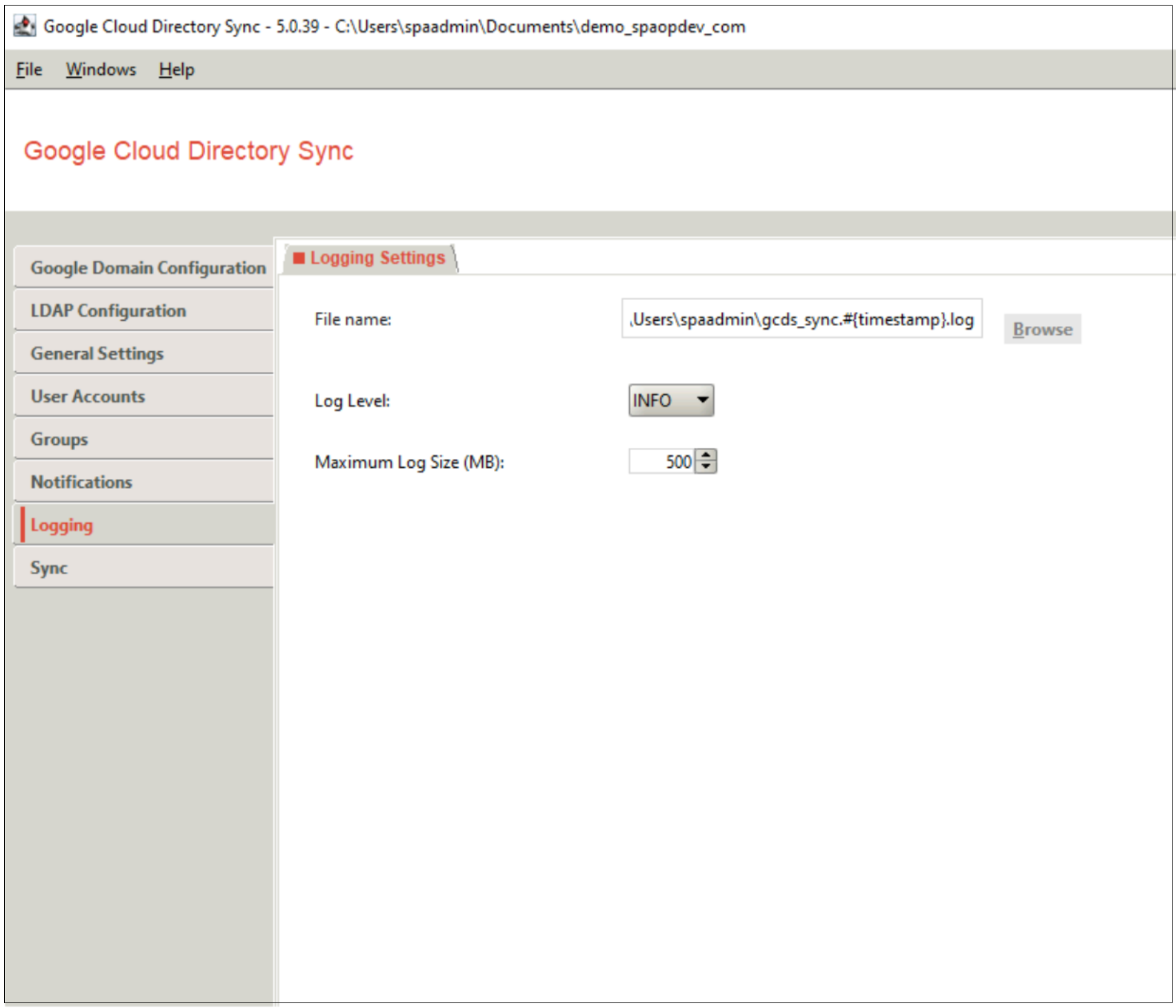Show the Notifications section
The image size is (1176, 1008).
[81, 482]
